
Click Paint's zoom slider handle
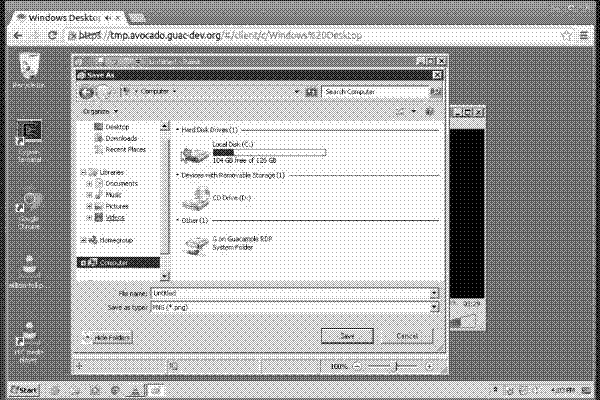396,366
